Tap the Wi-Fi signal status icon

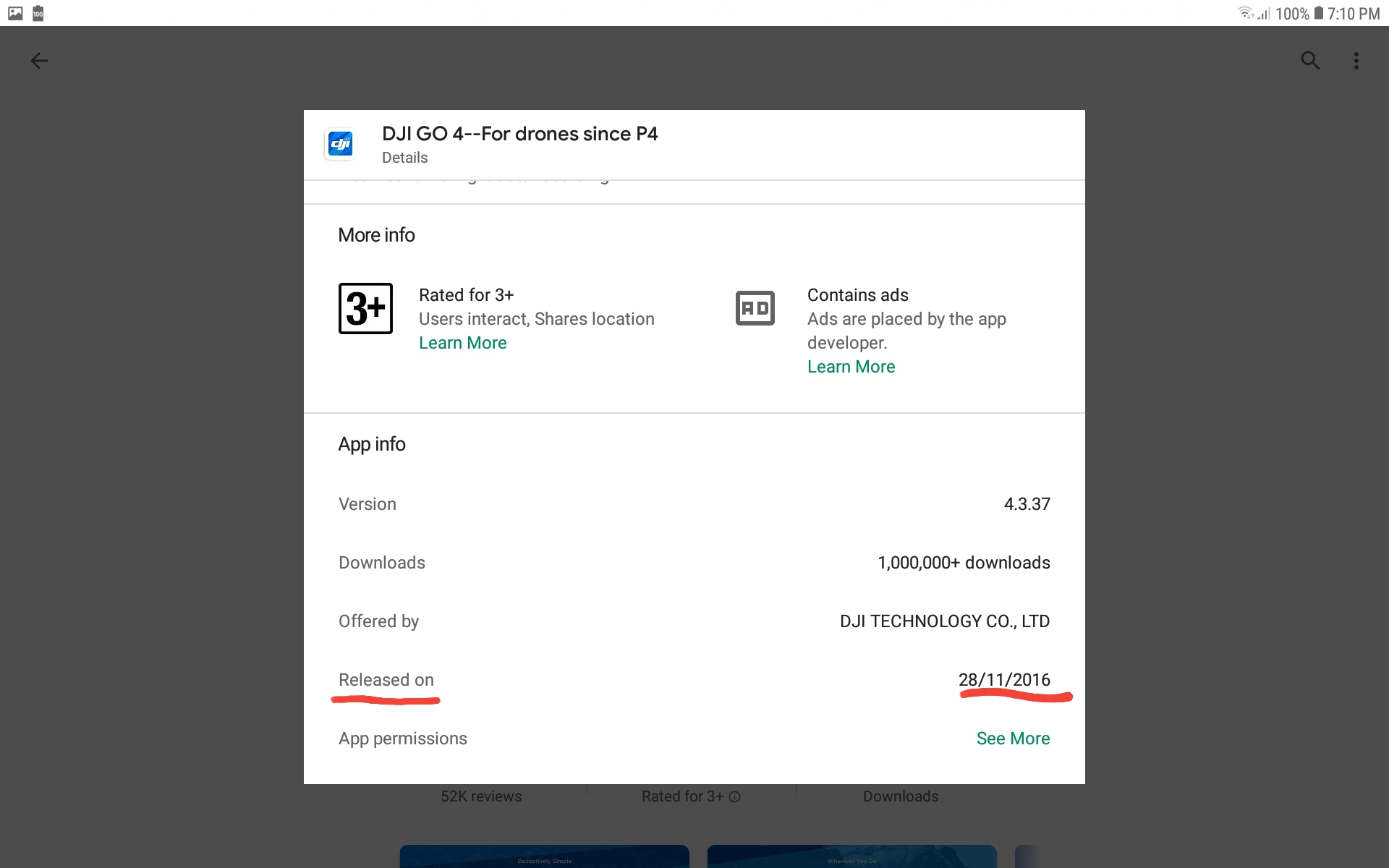pos(1246,13)
